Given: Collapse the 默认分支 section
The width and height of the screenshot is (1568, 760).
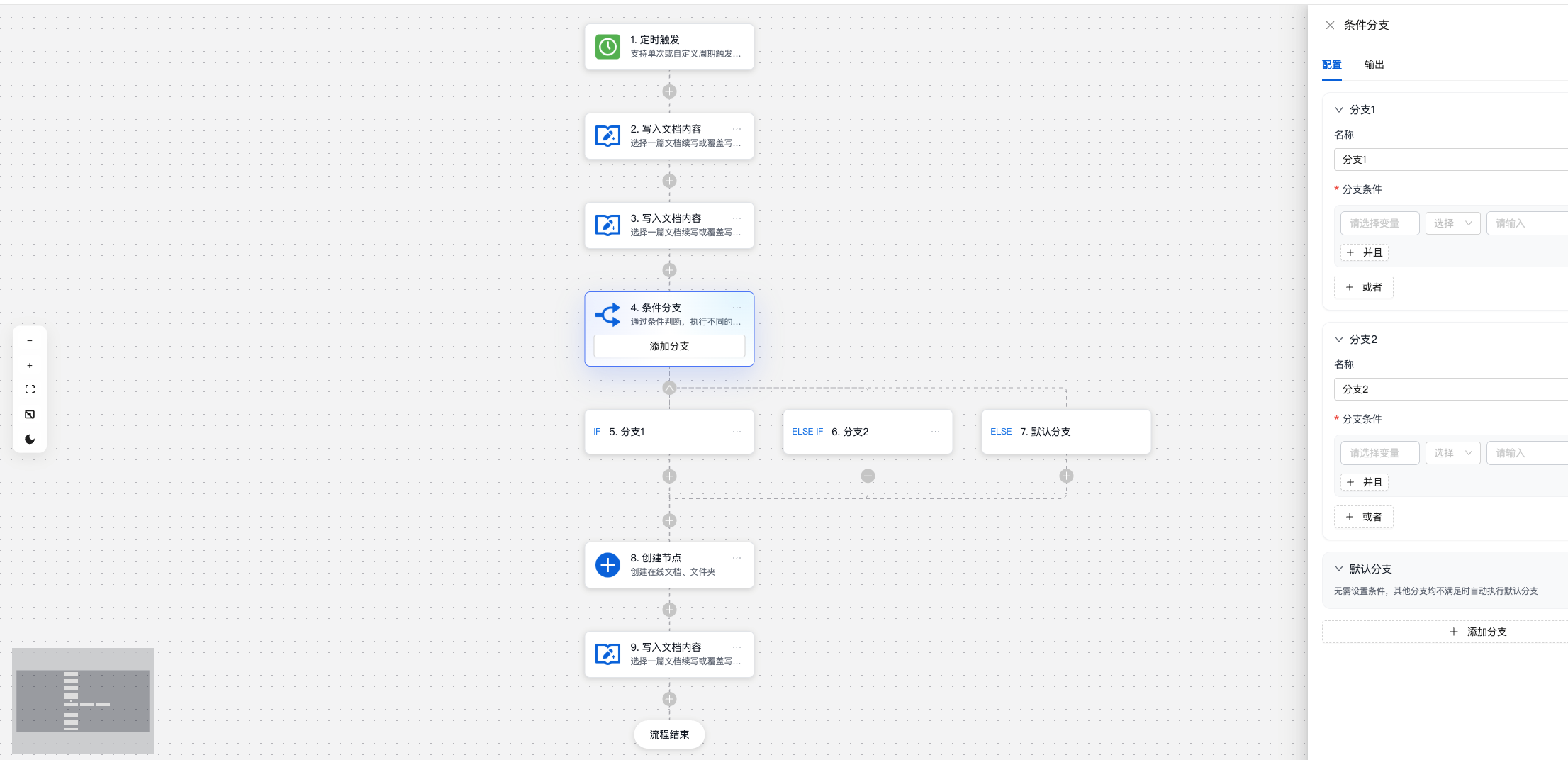Looking at the screenshot, I should pyautogui.click(x=1339, y=569).
